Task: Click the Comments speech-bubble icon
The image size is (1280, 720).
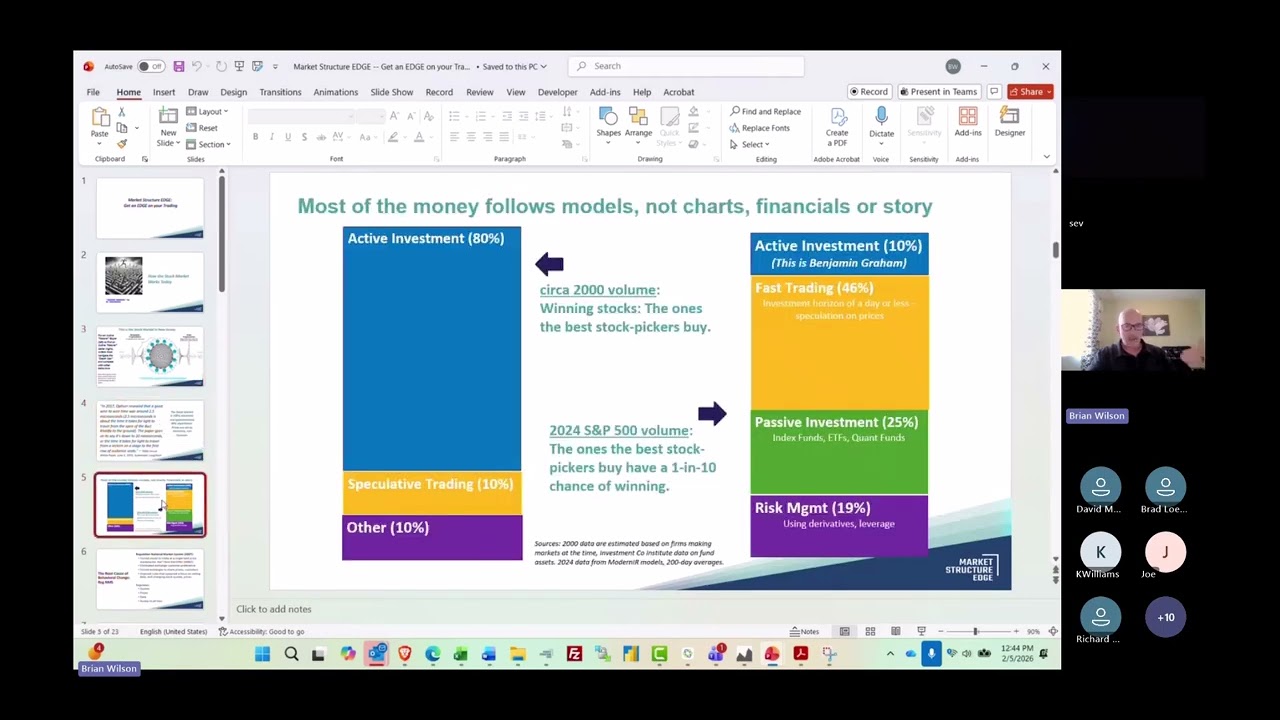Action: click(994, 92)
